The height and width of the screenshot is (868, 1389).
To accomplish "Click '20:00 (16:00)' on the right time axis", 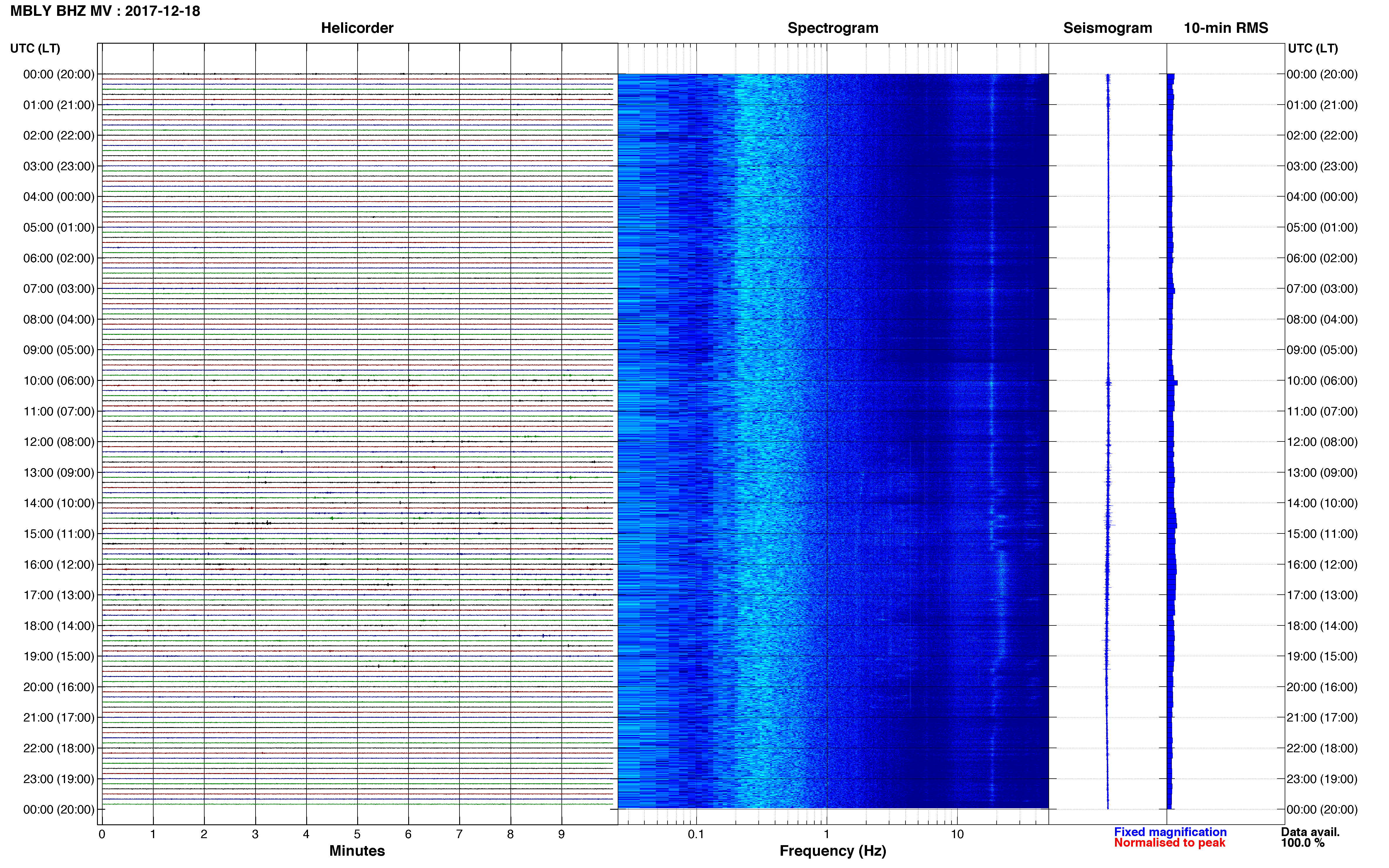I will [1322, 687].
